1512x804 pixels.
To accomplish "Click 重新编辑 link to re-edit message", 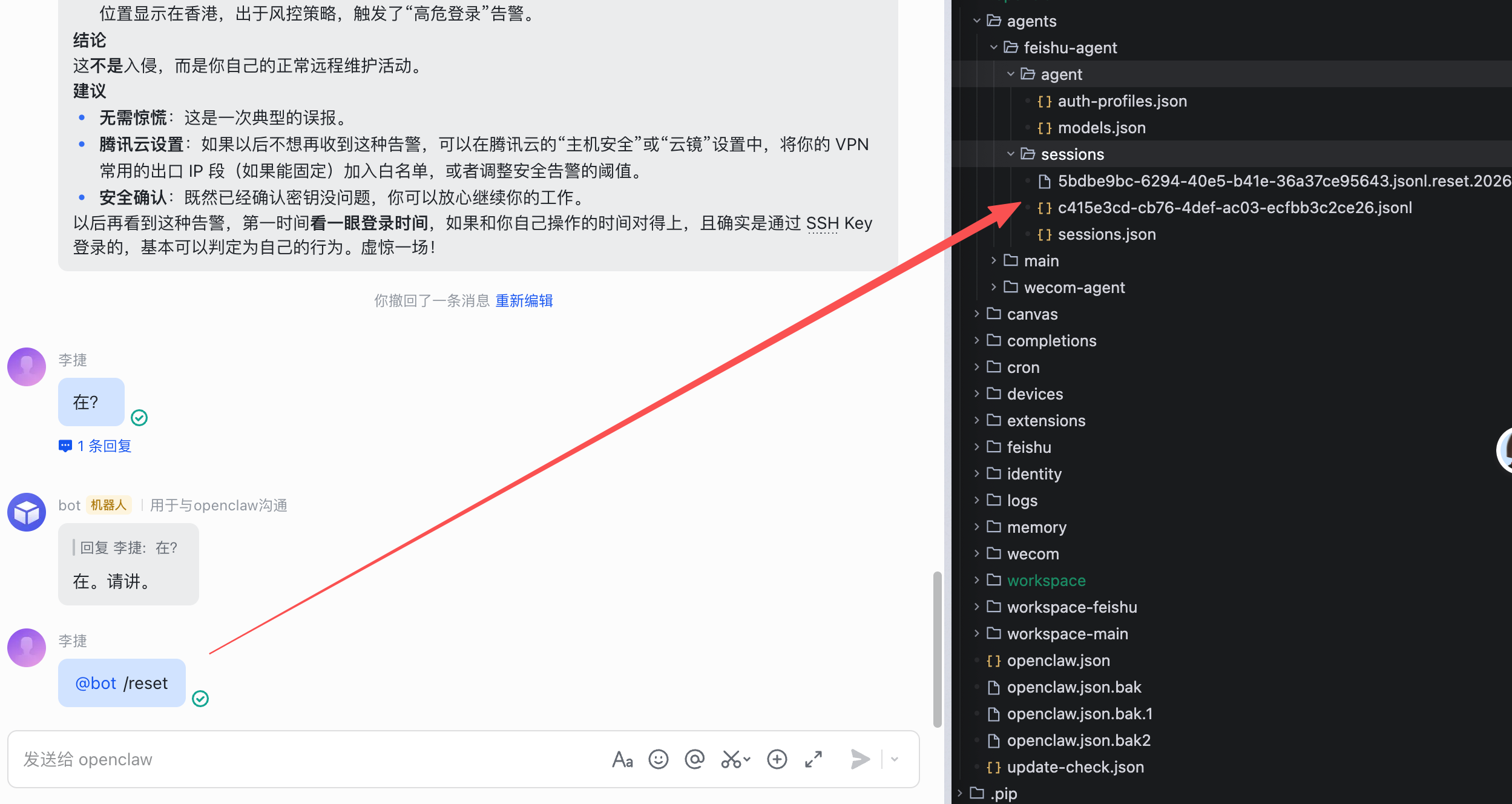I will point(524,301).
